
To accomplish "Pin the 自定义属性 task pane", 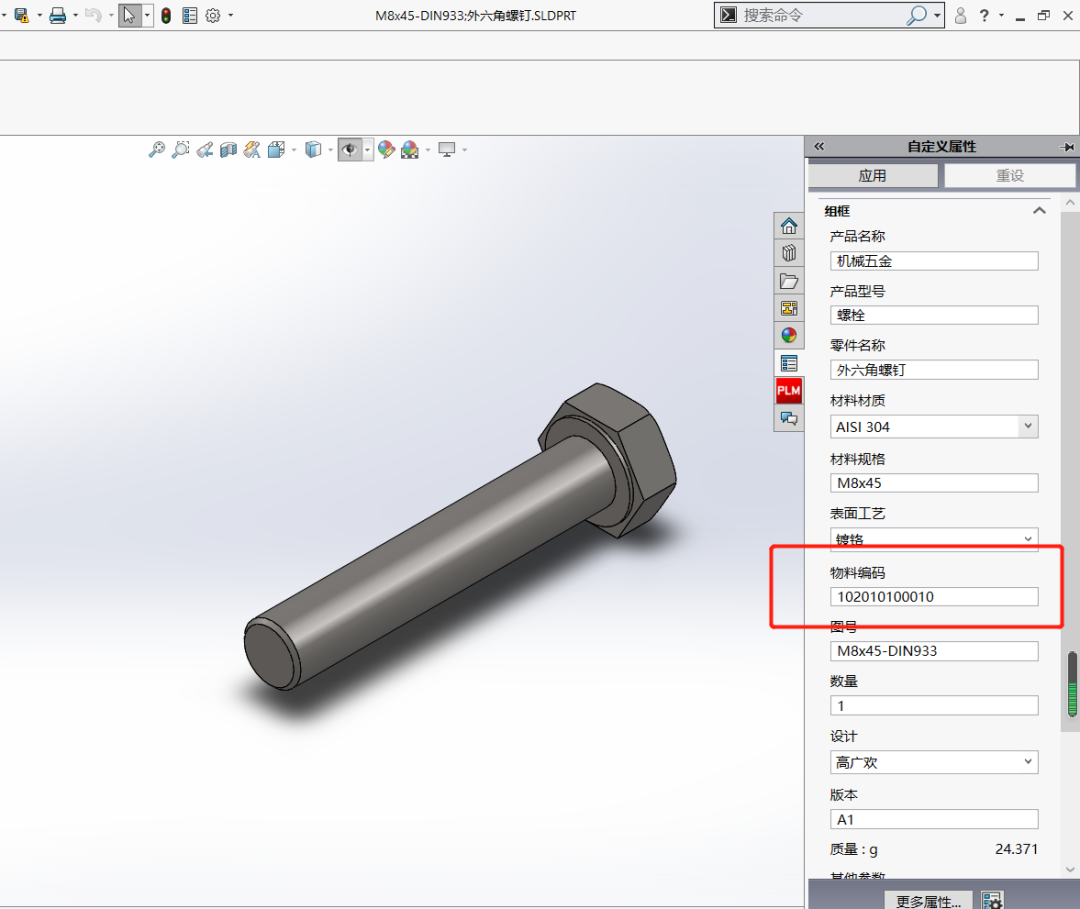I will point(1067,147).
